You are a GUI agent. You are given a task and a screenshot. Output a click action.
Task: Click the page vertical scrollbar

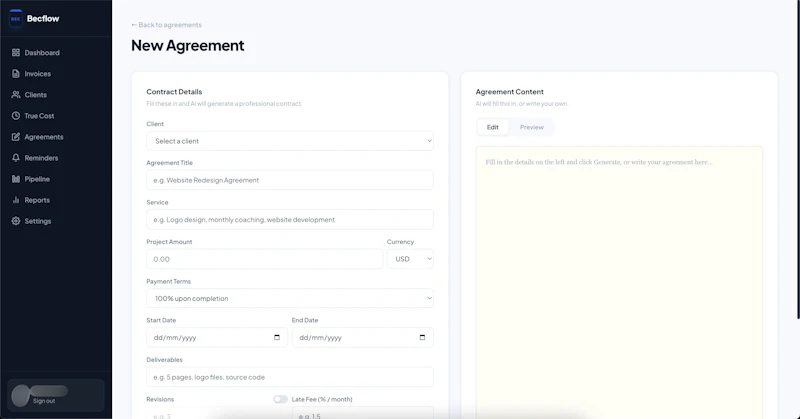[797, 159]
